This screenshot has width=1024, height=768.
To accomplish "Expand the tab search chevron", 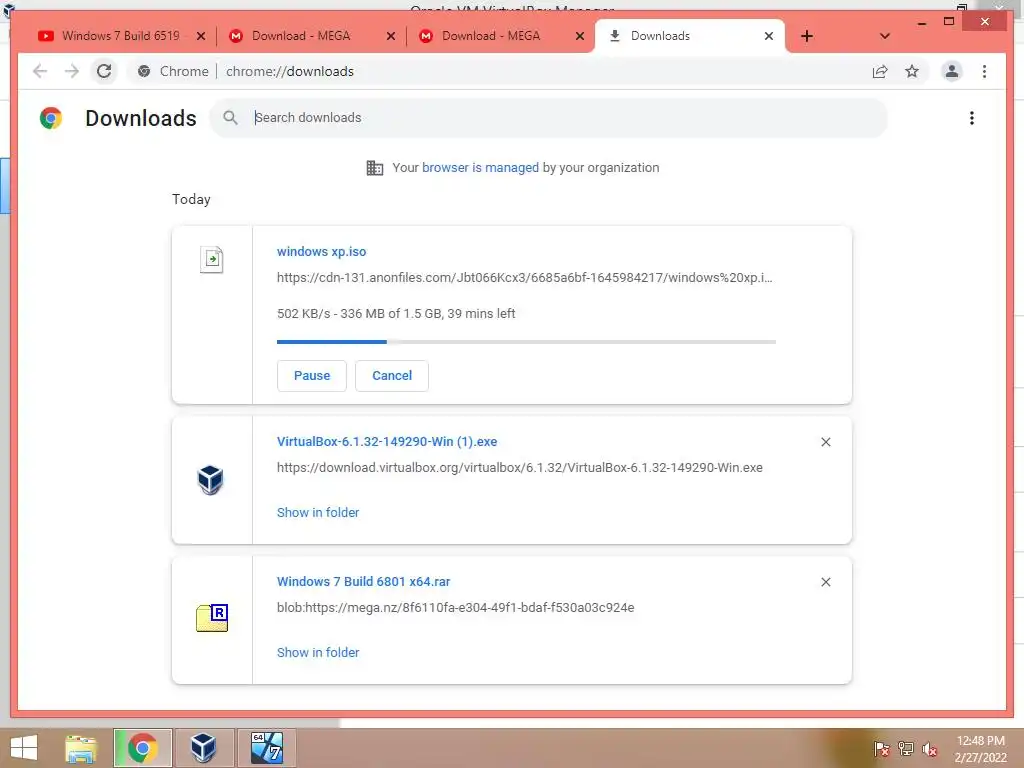I will (885, 36).
